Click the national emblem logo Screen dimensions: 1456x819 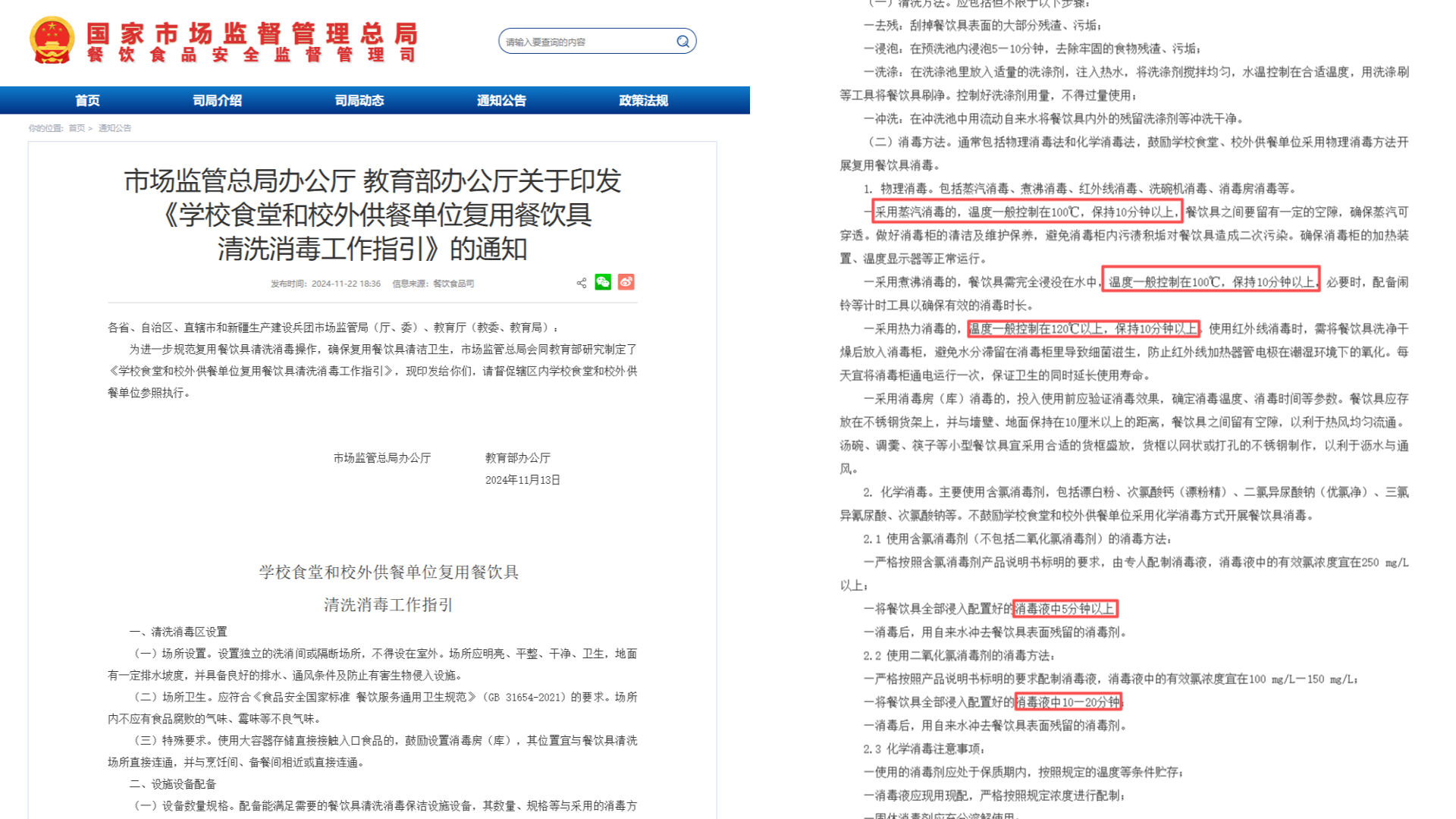point(52,40)
